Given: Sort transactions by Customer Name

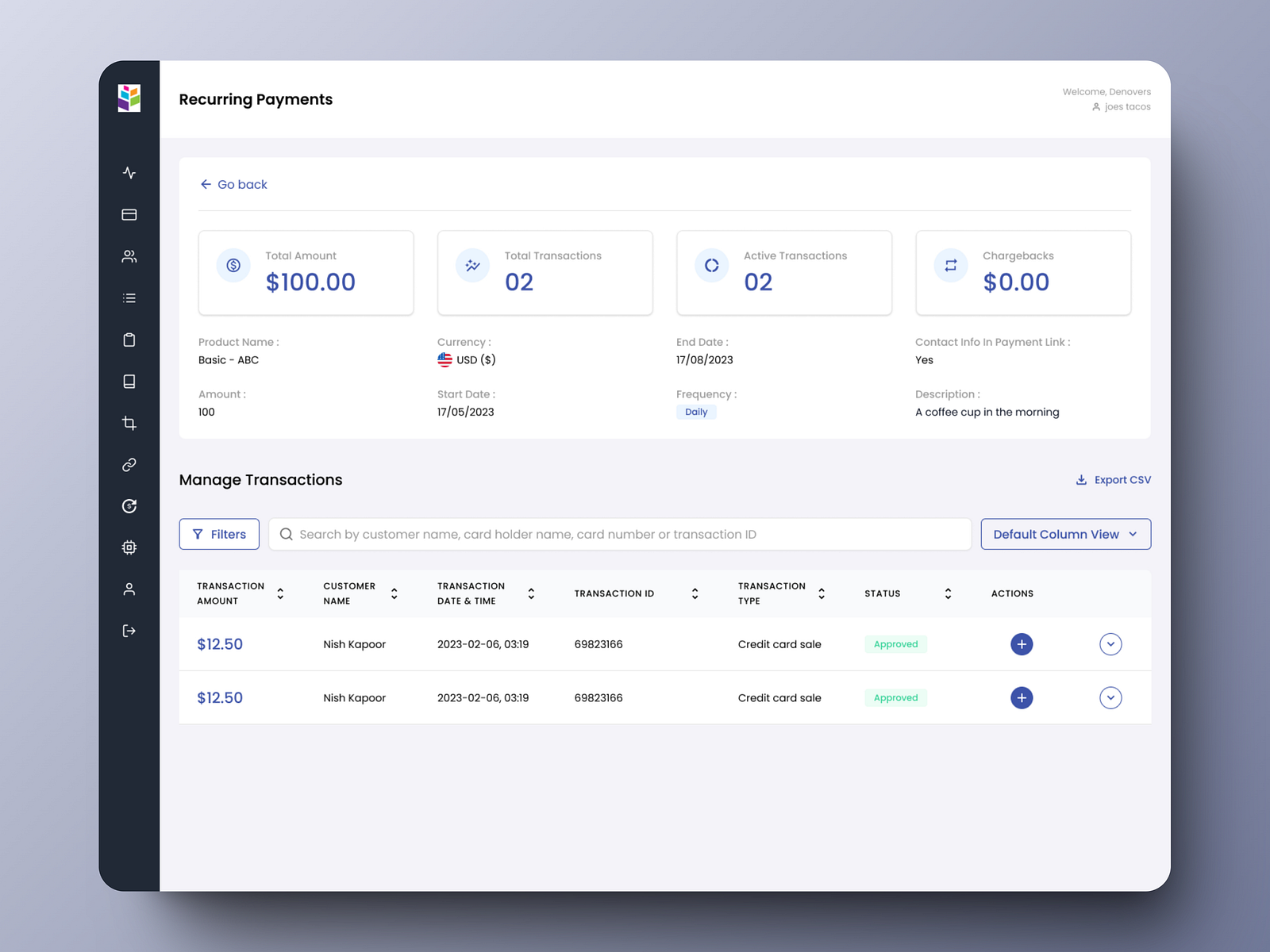Looking at the screenshot, I should pyautogui.click(x=394, y=593).
